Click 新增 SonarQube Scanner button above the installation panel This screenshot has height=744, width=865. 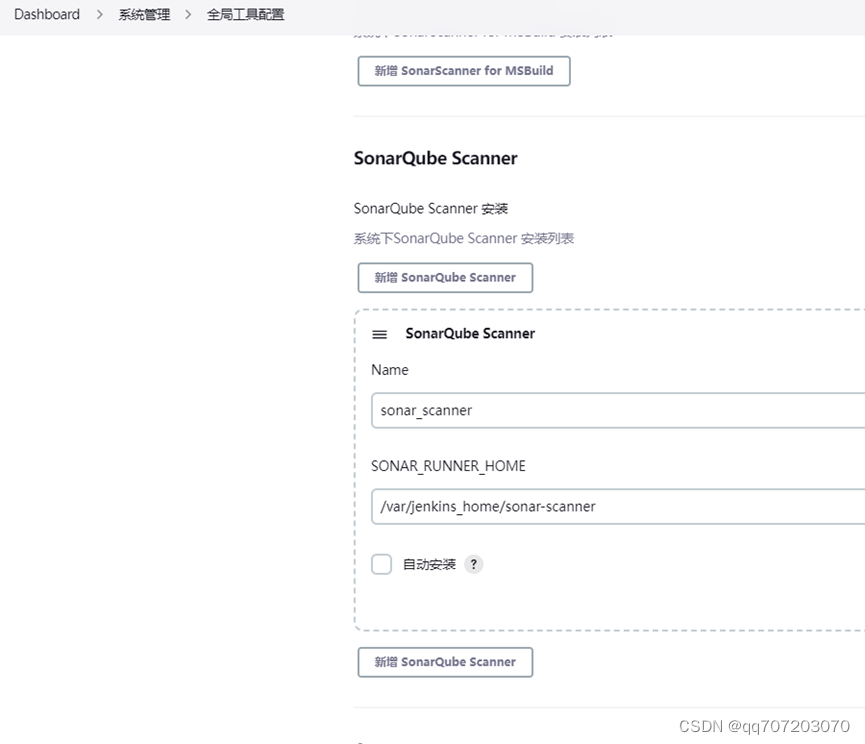click(x=445, y=277)
